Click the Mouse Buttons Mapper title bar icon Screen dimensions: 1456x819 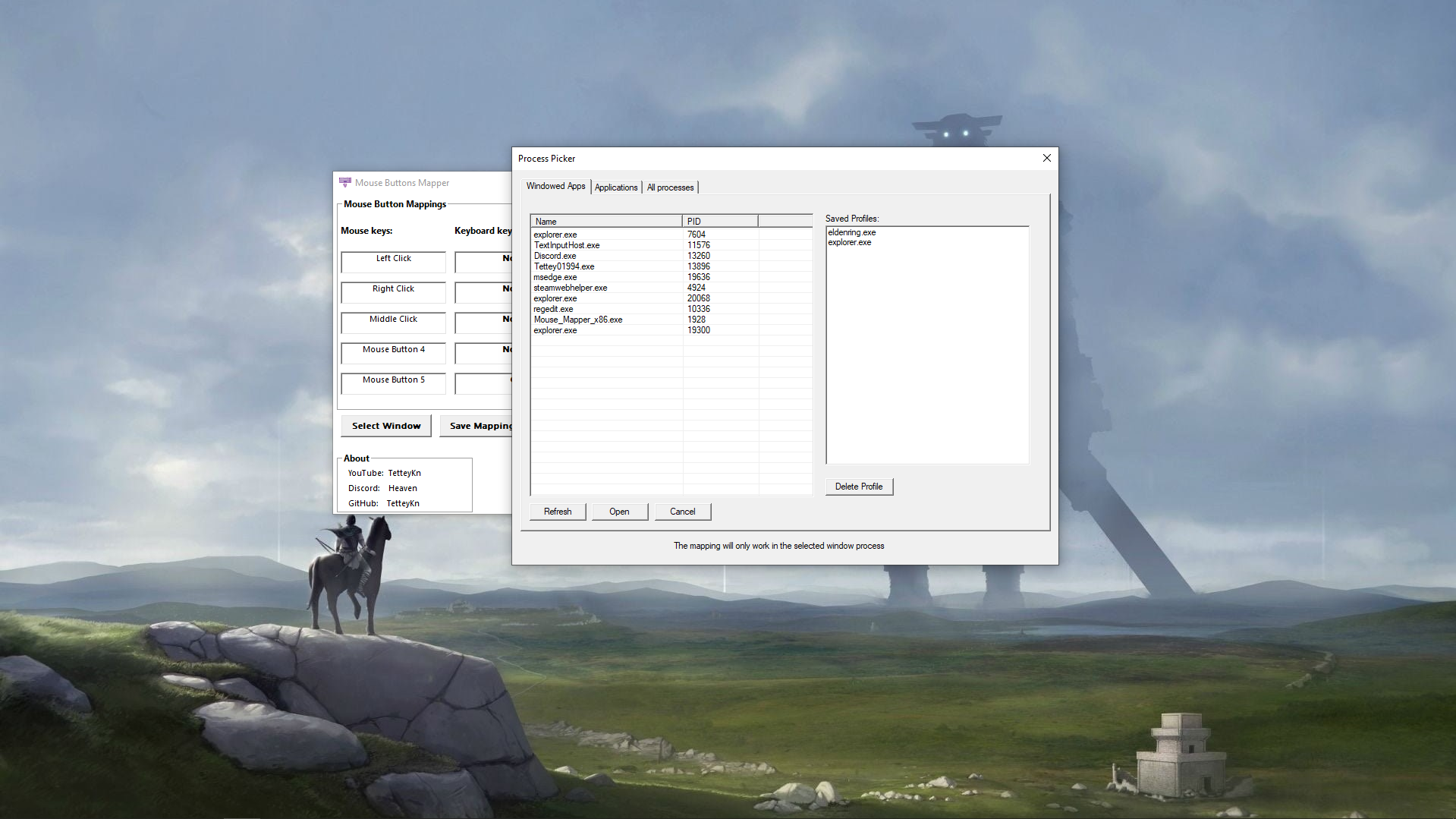[346, 182]
